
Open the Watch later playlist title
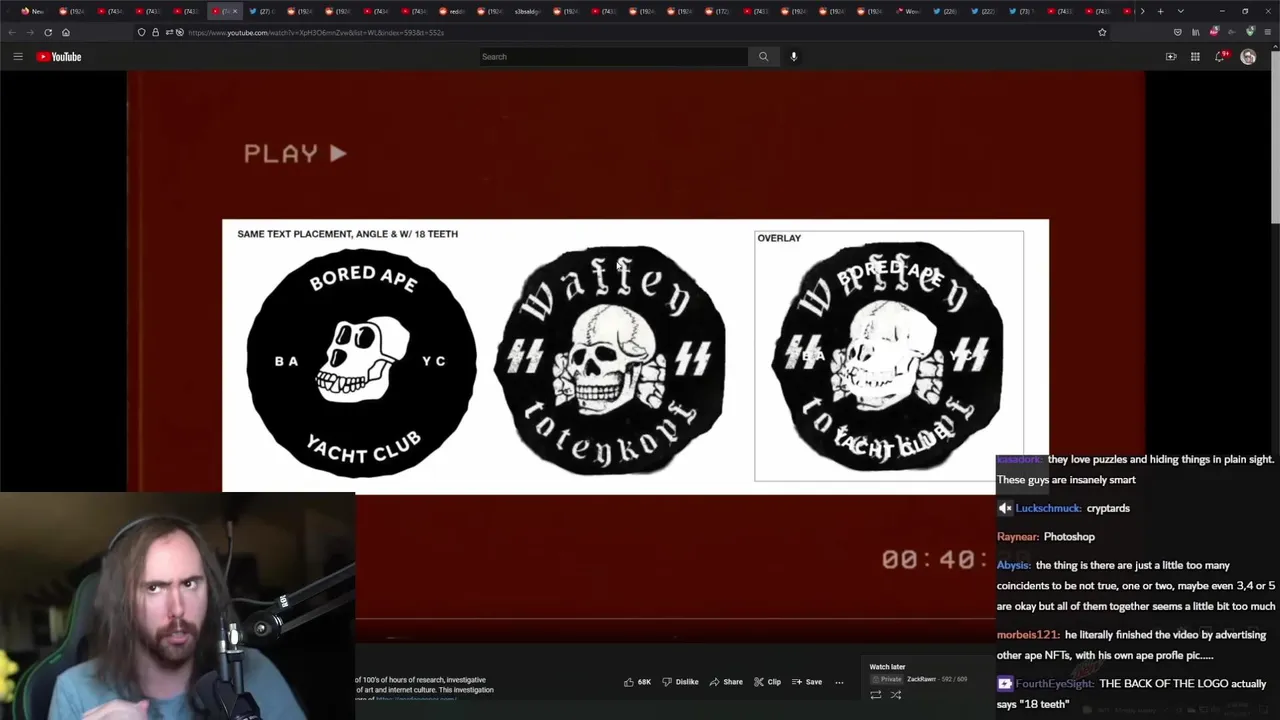coord(887,667)
